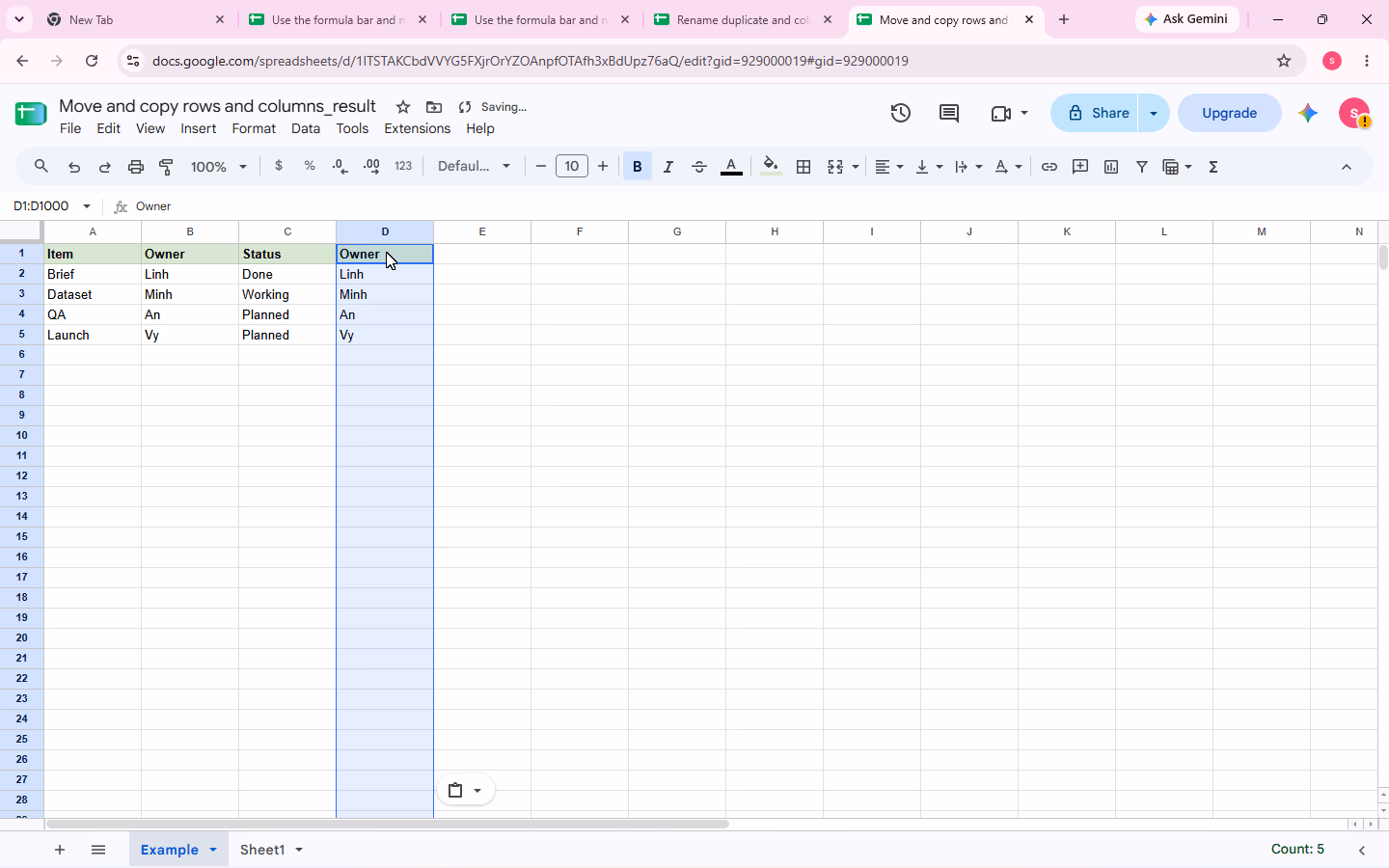1389x868 pixels.
Task: Toggle bold formatting button
Action: tap(638, 167)
